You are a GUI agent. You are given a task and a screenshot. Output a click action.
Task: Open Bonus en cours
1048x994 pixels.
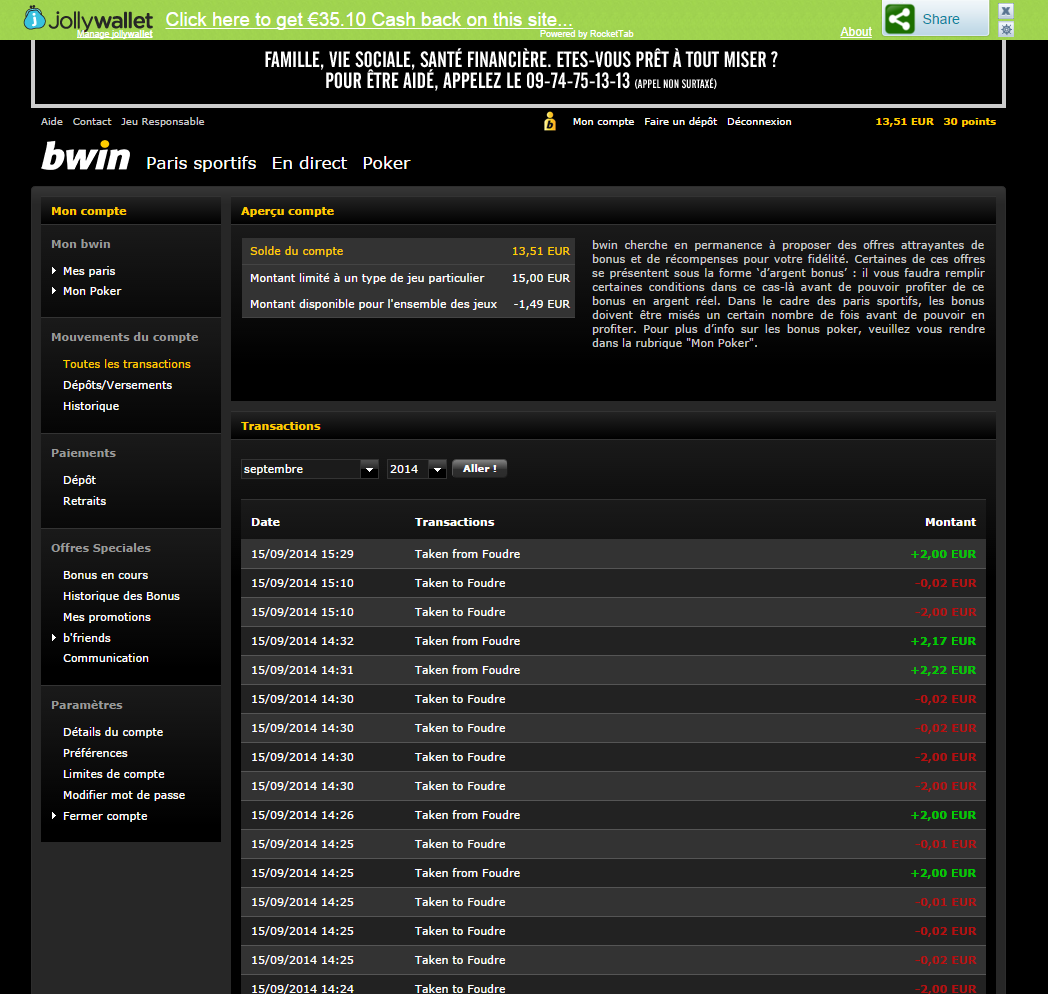pyautogui.click(x=106, y=575)
